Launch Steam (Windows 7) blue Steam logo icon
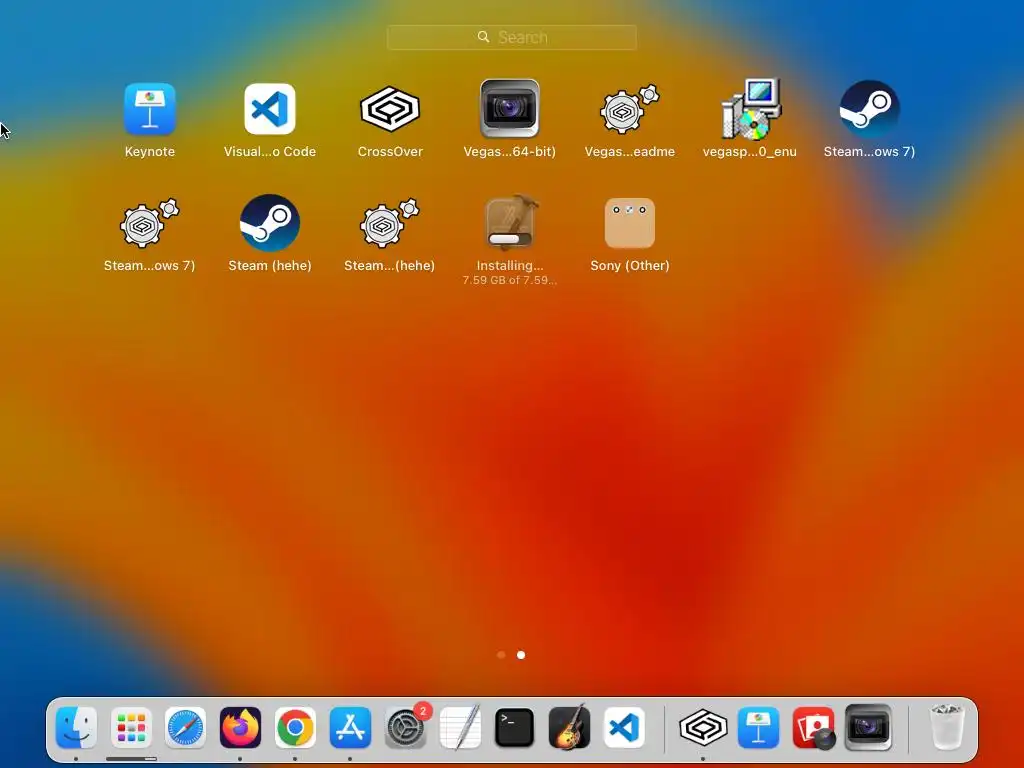 pos(869,109)
